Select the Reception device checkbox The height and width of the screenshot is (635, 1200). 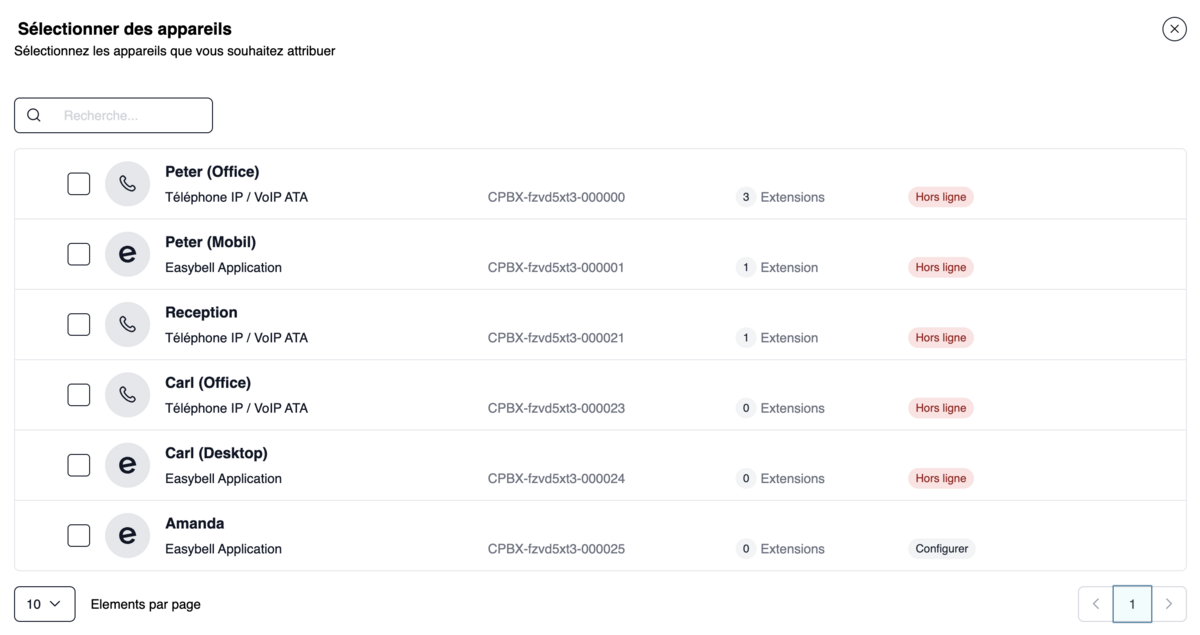(79, 324)
